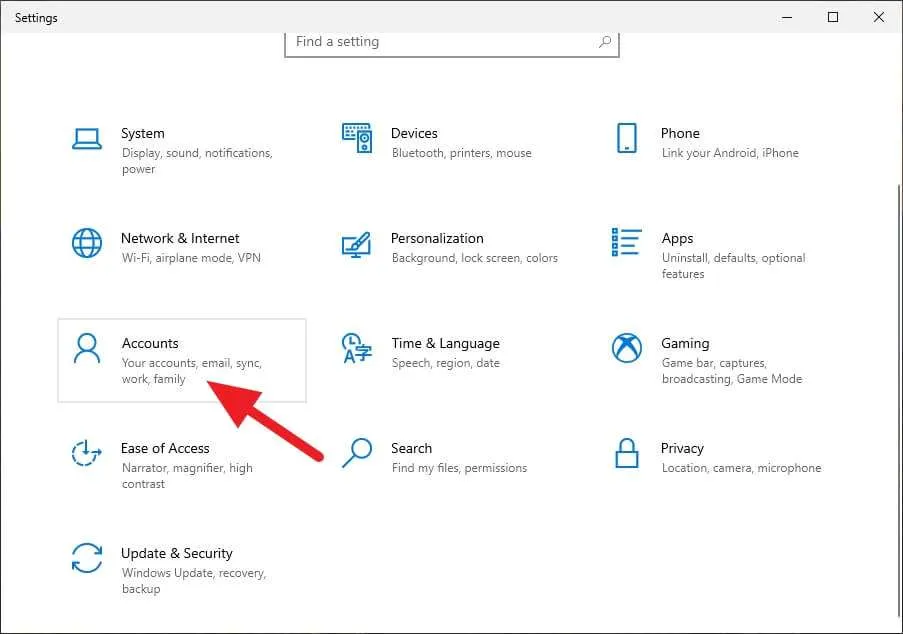
Task: Open Update & Security title
Action: click(176, 553)
